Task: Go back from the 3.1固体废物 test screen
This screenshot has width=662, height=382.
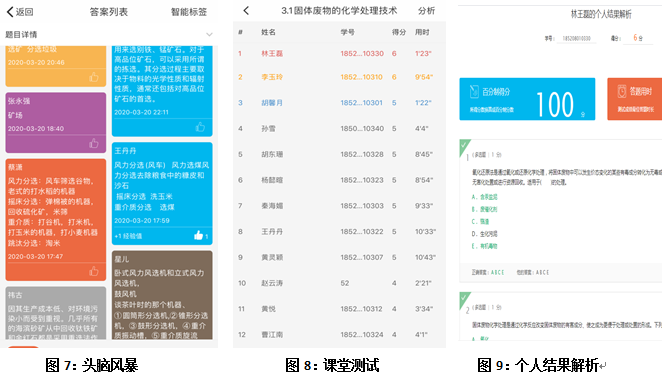Action: tap(246, 11)
